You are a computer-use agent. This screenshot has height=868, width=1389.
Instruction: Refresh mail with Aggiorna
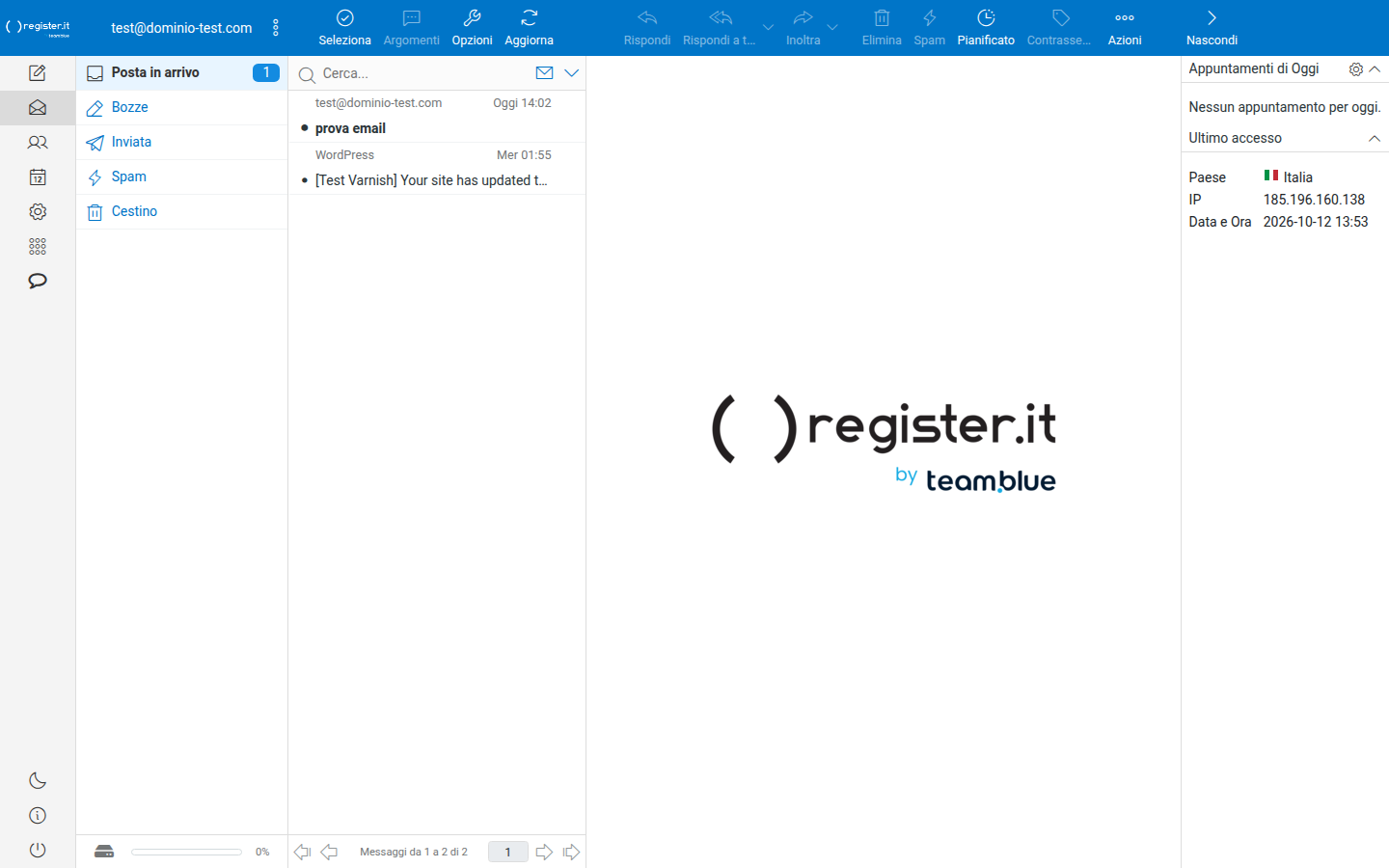tap(529, 28)
